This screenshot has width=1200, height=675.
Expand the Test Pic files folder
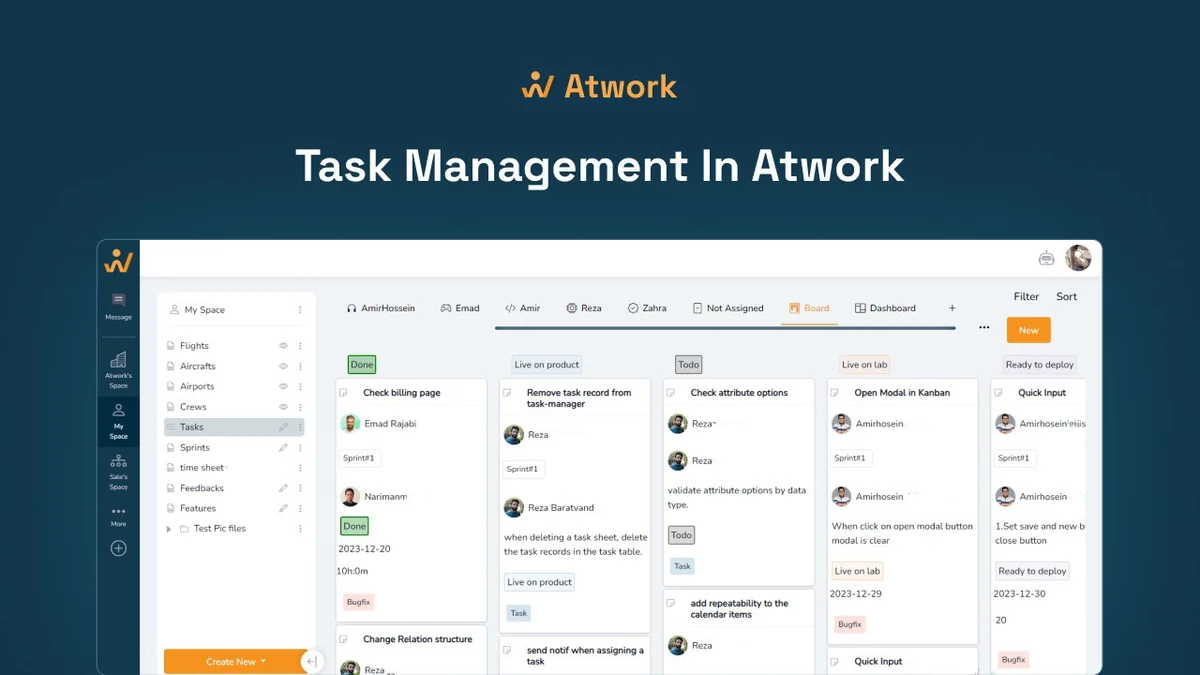(x=169, y=529)
